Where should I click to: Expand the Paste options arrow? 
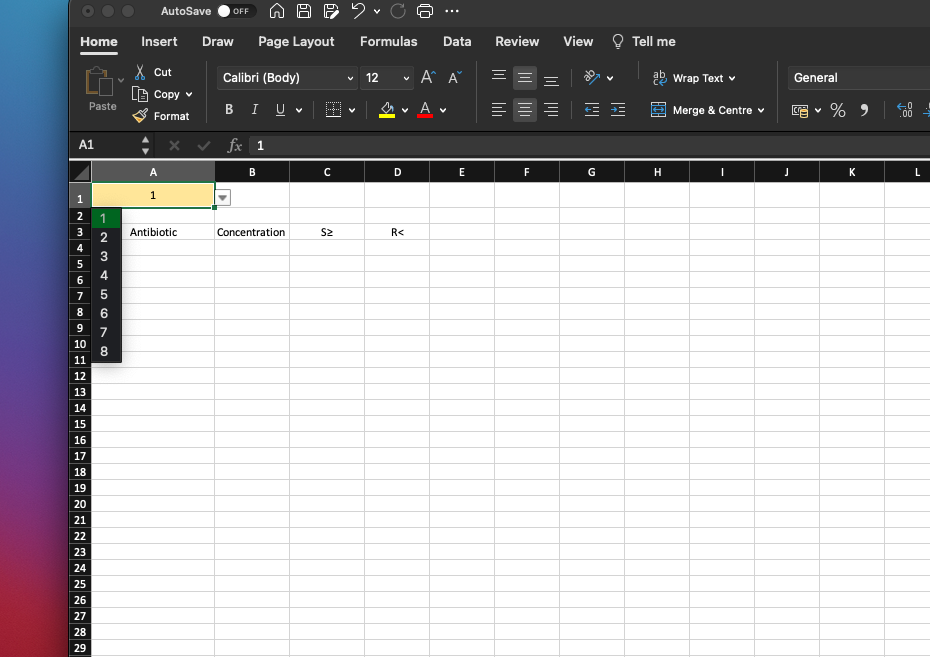coord(121,80)
